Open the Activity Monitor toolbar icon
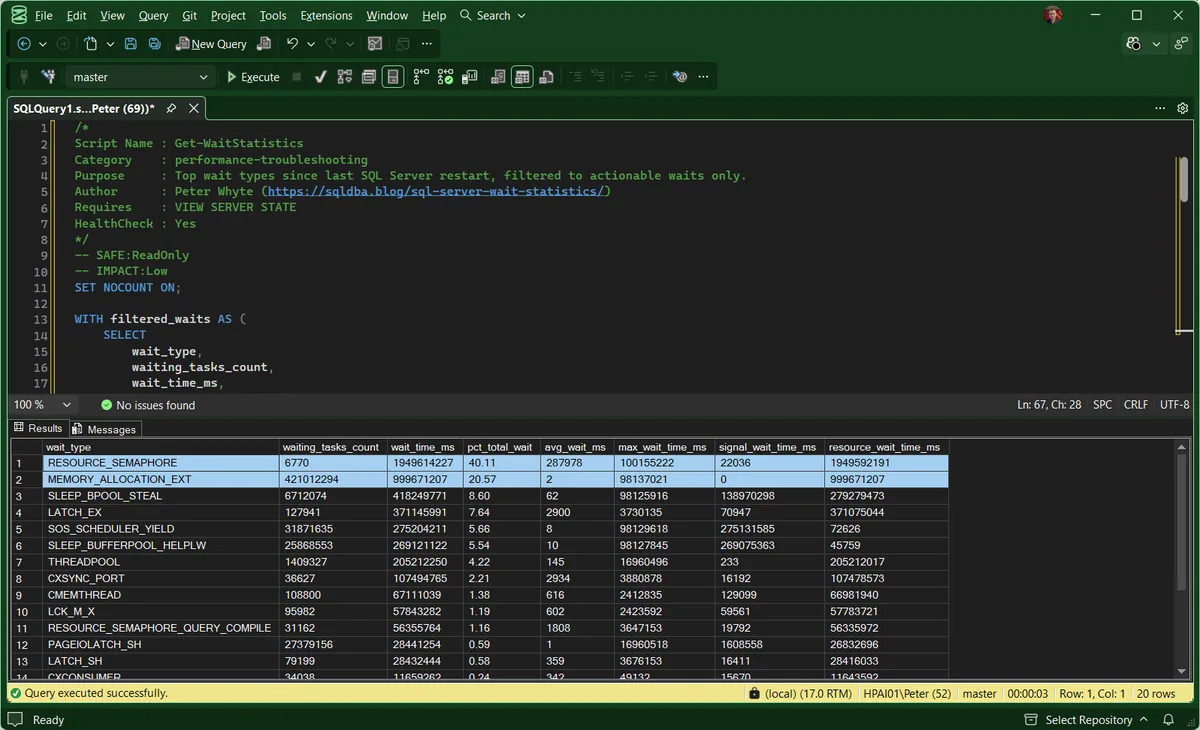This screenshot has height=730, width=1200. pos(375,44)
